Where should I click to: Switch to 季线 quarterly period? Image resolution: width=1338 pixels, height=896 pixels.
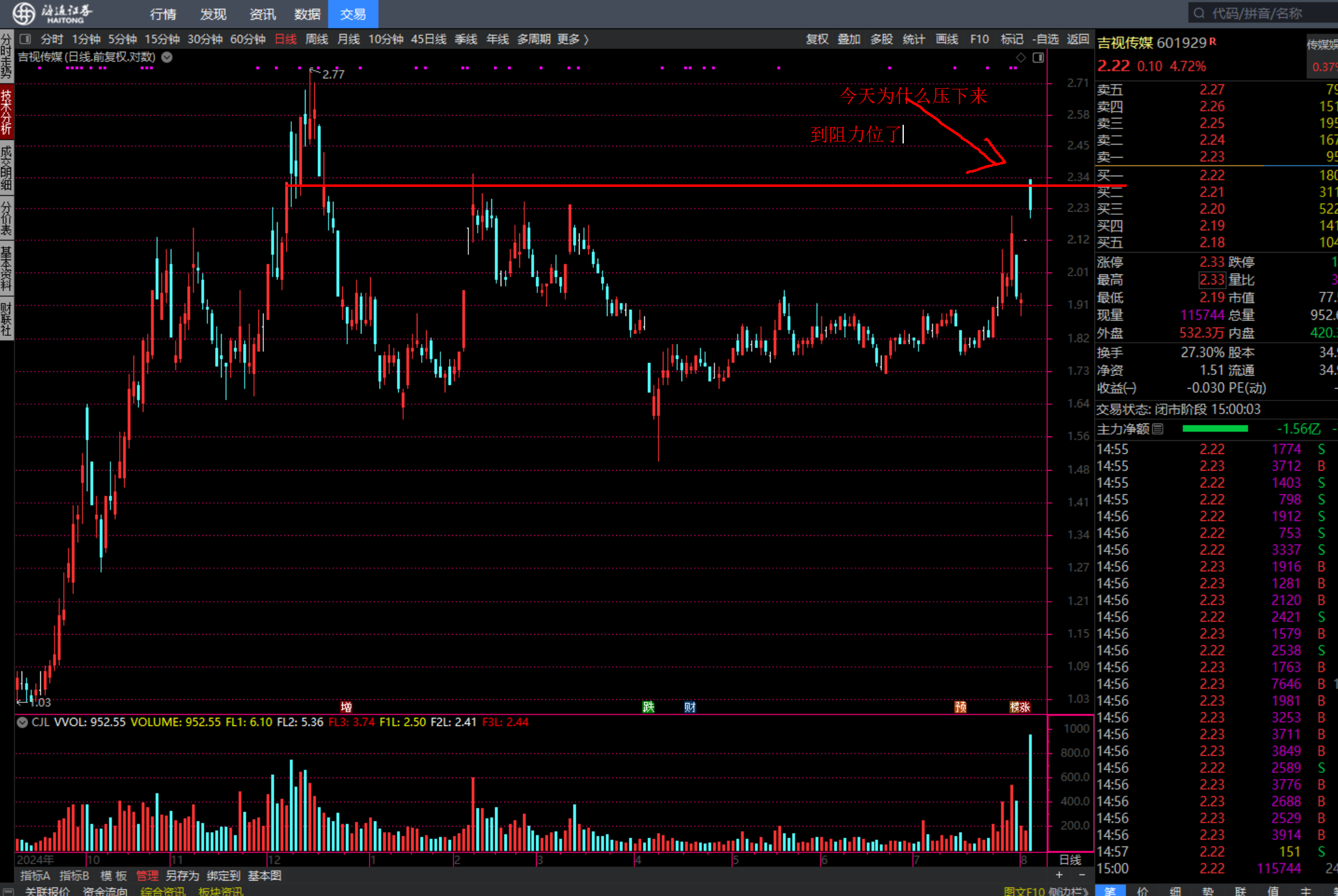click(466, 39)
